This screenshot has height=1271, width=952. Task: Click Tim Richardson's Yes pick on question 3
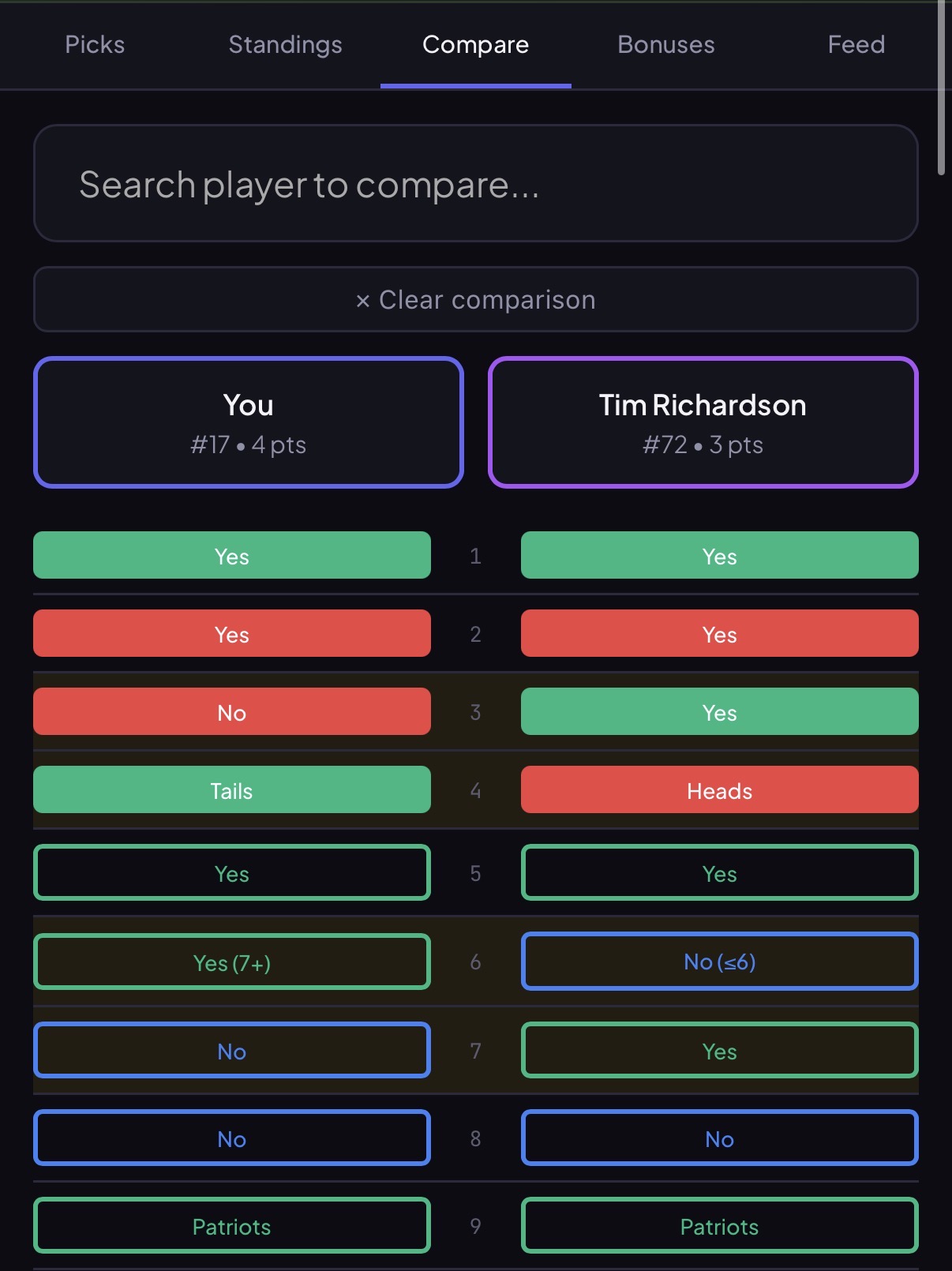tap(719, 711)
